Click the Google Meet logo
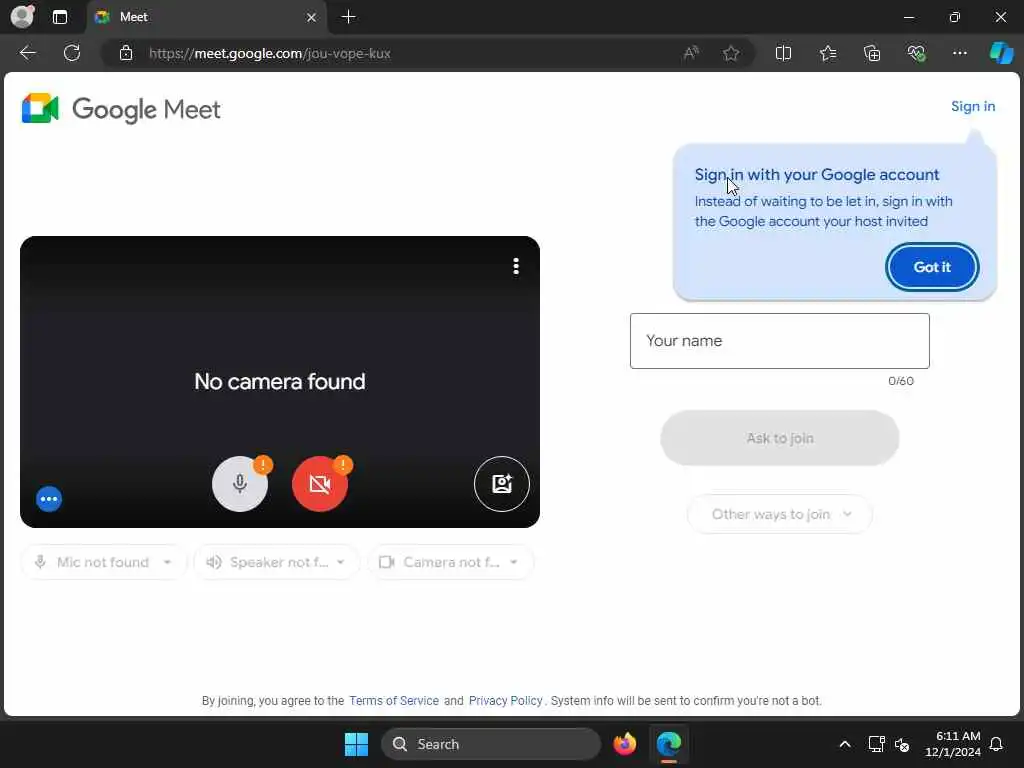This screenshot has height=768, width=1024. coord(121,109)
